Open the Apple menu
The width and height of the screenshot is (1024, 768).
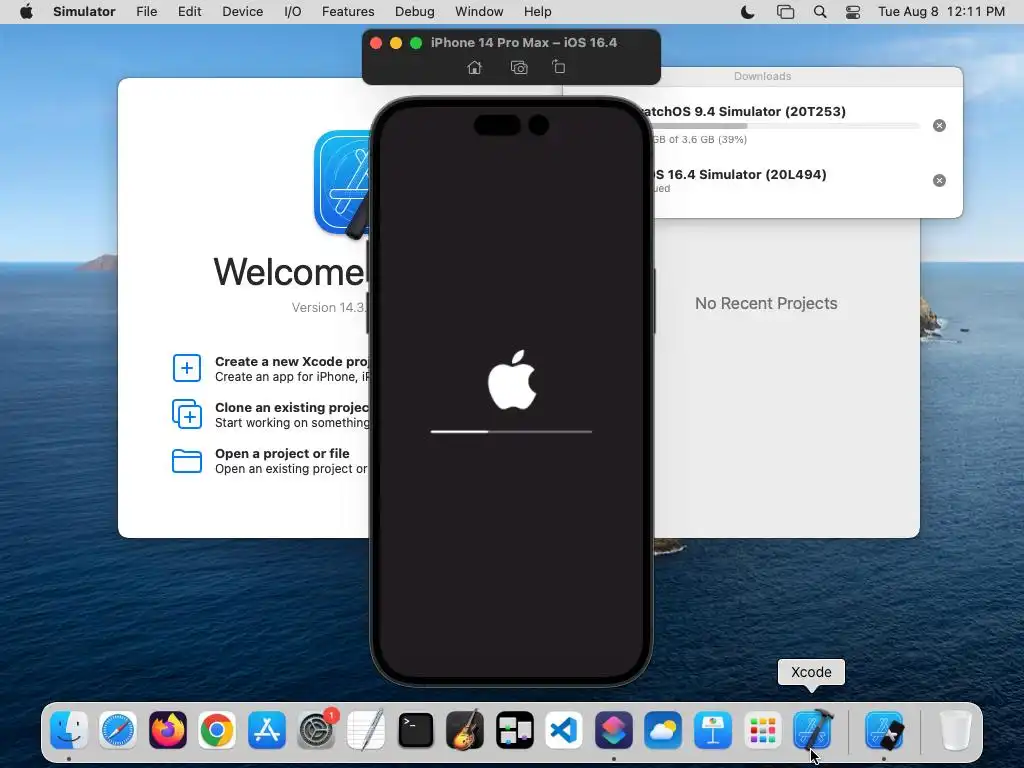click(x=26, y=12)
